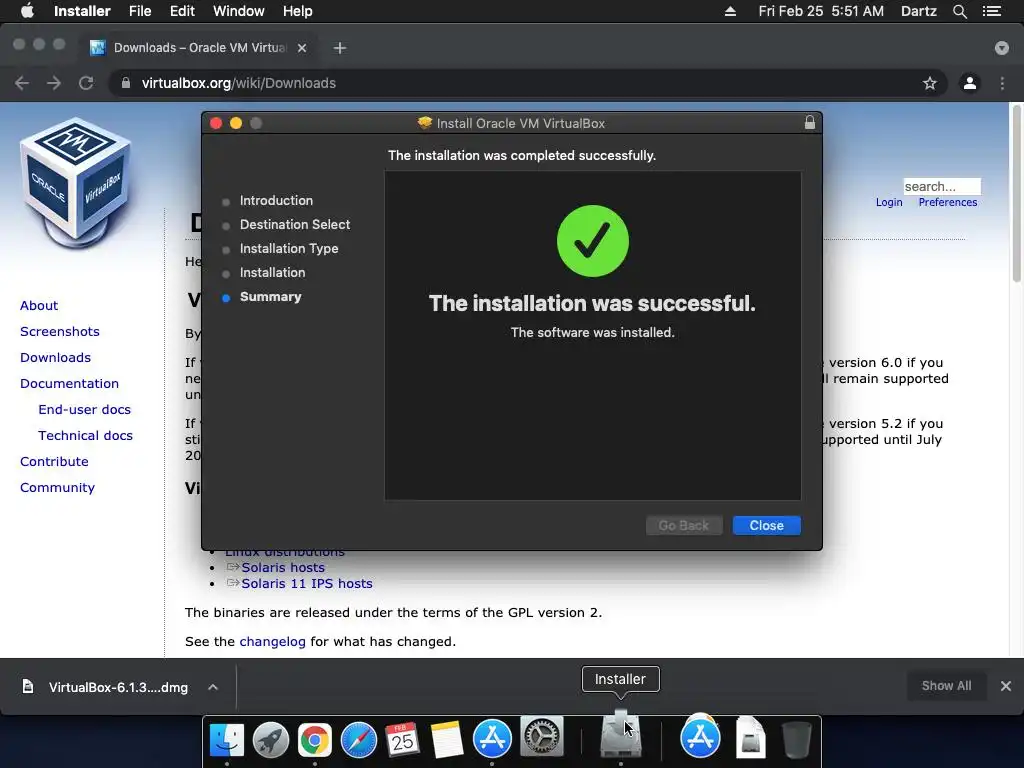Close the downloads bar
Viewport: 1024px width, 768px height.
(1006, 686)
